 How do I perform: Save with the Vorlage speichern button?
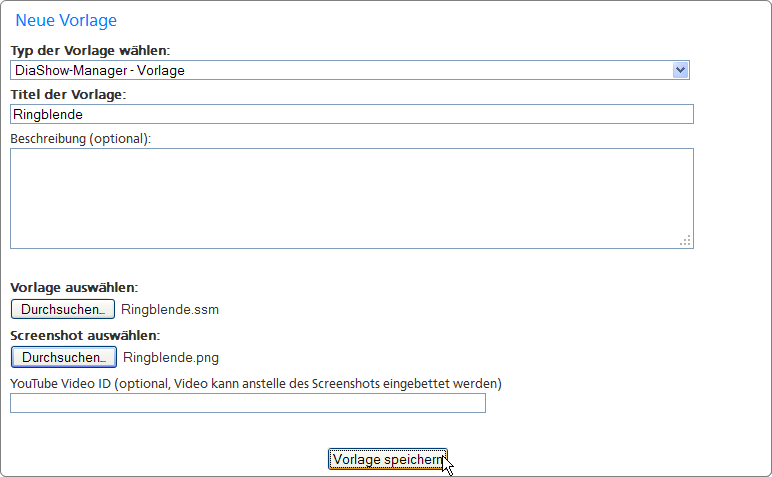click(x=387, y=459)
